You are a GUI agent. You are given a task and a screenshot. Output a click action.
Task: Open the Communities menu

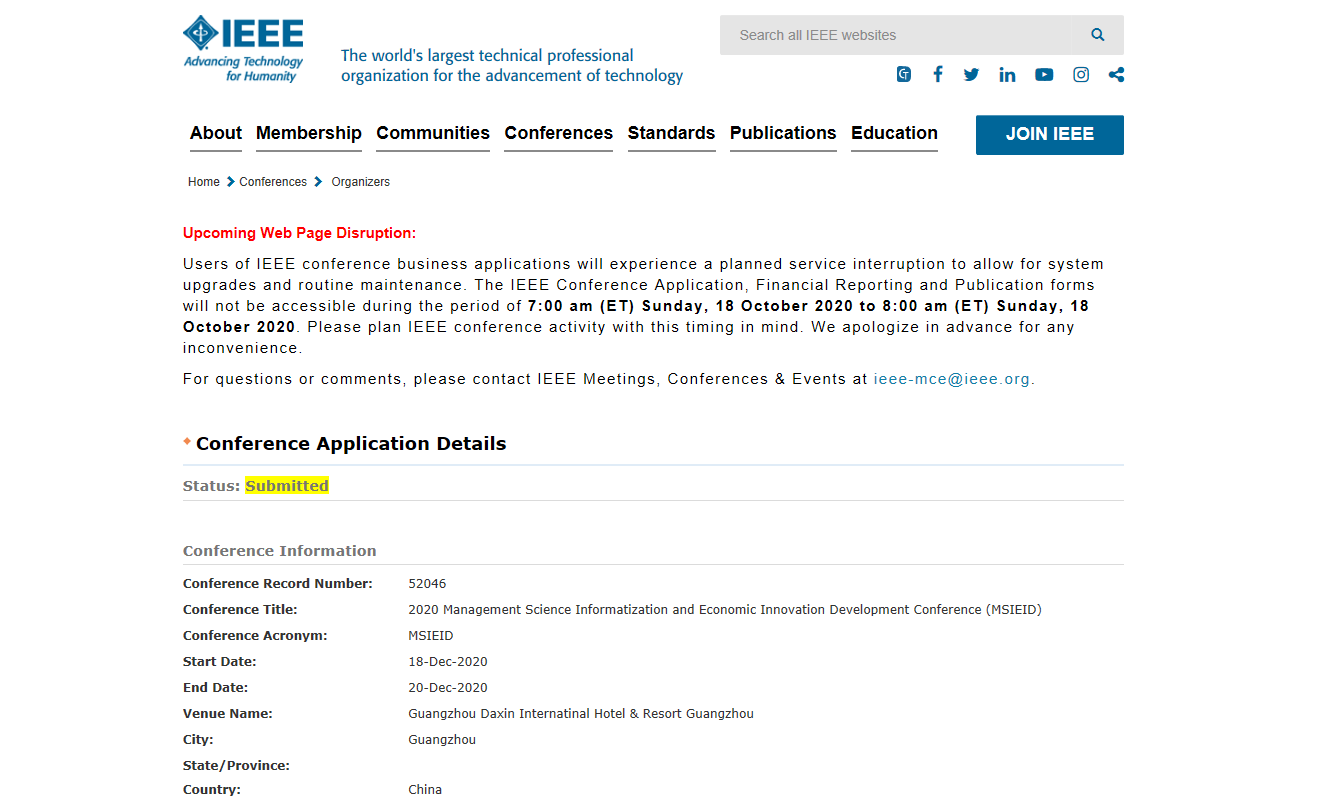pyautogui.click(x=433, y=133)
